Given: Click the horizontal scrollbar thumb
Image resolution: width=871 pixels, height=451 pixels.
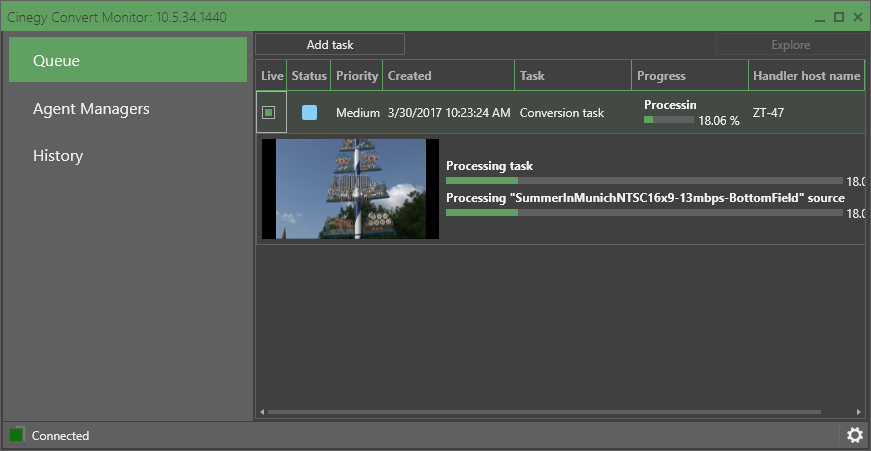Looking at the screenshot, I should (x=544, y=412).
